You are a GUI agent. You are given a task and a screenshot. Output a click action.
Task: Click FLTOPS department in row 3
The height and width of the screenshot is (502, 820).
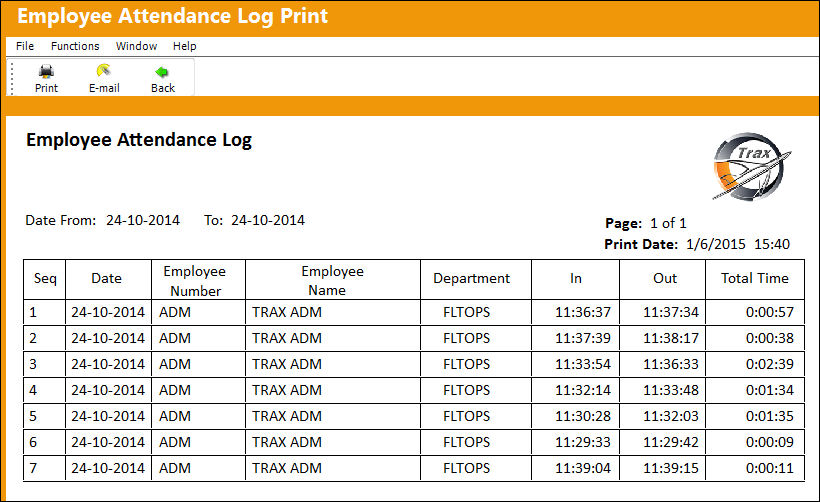tap(466, 364)
